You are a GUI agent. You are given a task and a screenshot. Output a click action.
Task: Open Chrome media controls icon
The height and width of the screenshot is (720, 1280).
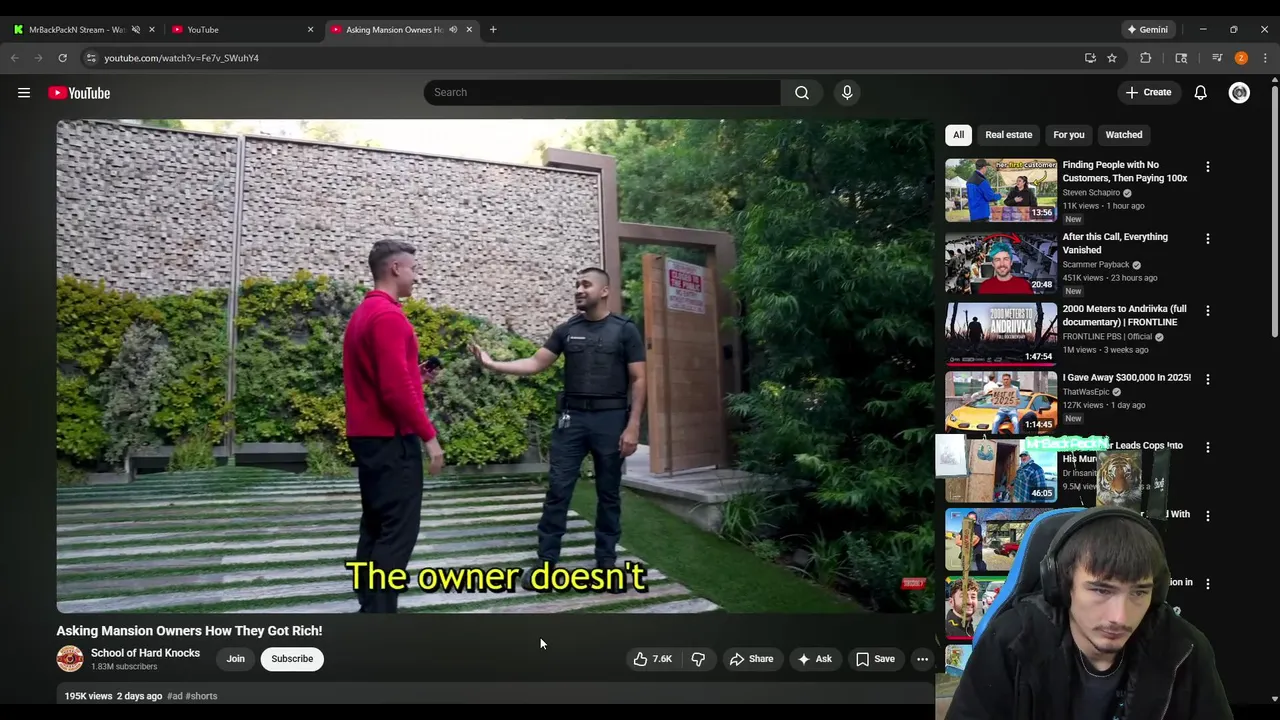pyautogui.click(x=1217, y=58)
